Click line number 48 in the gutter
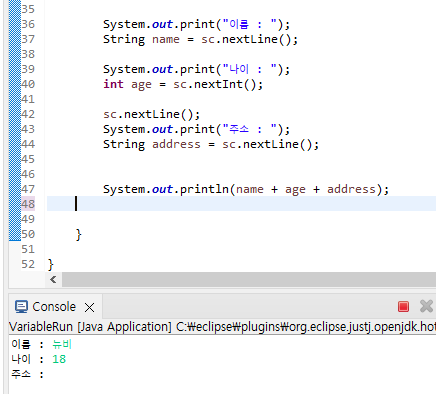 [28, 204]
